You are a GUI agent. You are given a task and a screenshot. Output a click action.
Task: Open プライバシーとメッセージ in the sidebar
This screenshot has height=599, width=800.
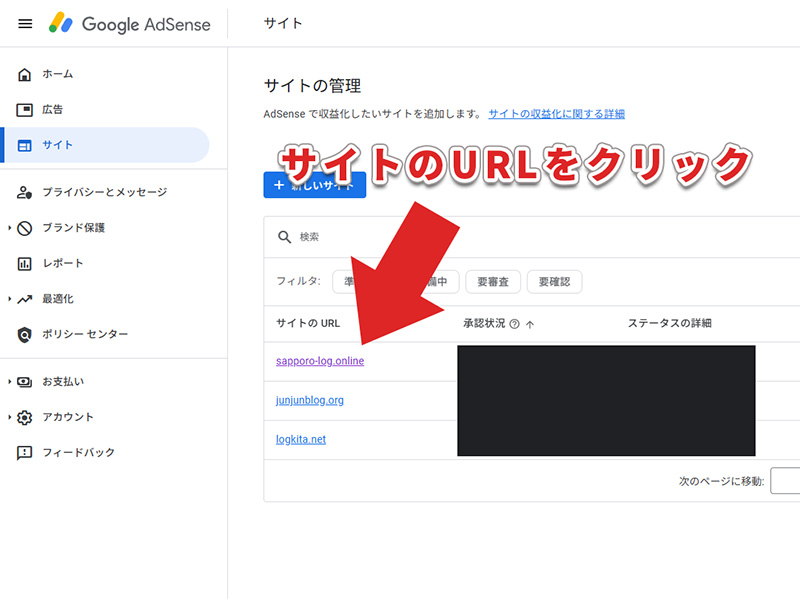pos(105,192)
